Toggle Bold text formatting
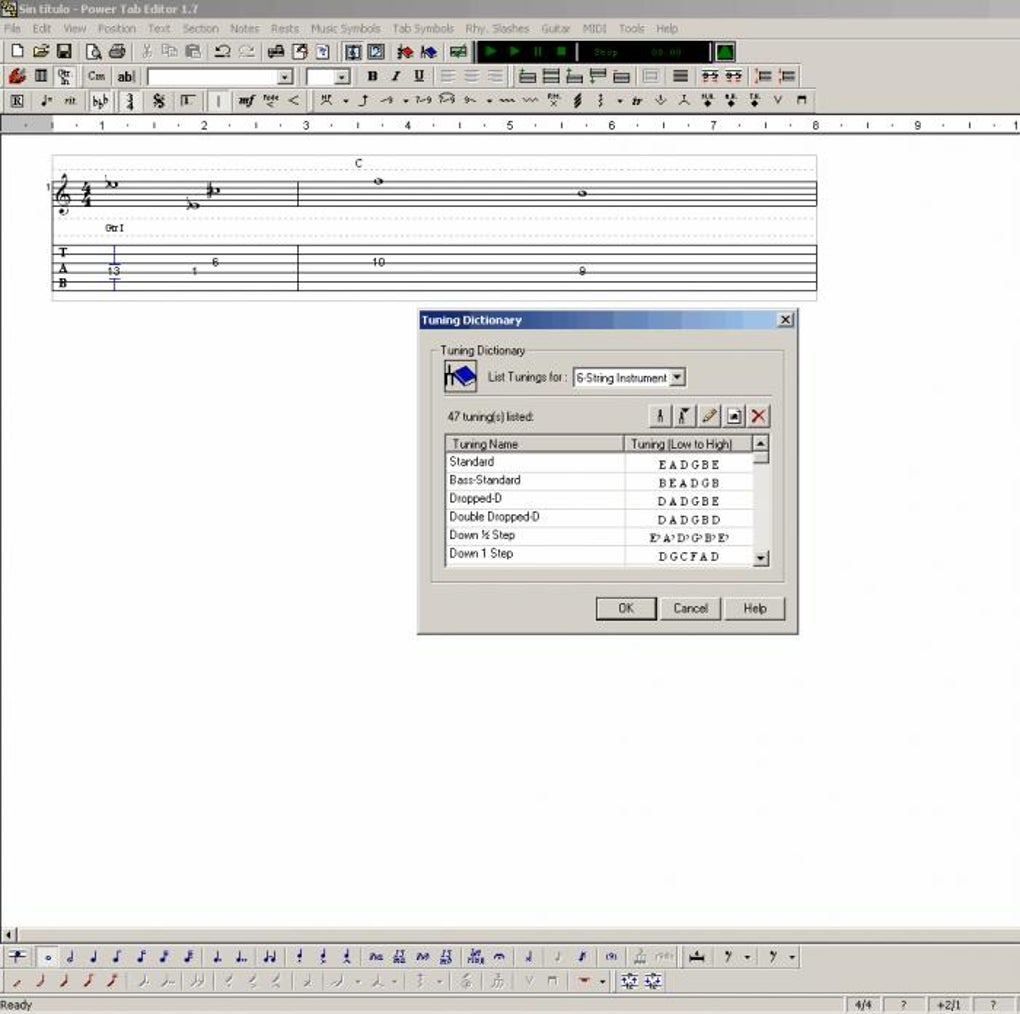 pos(372,76)
